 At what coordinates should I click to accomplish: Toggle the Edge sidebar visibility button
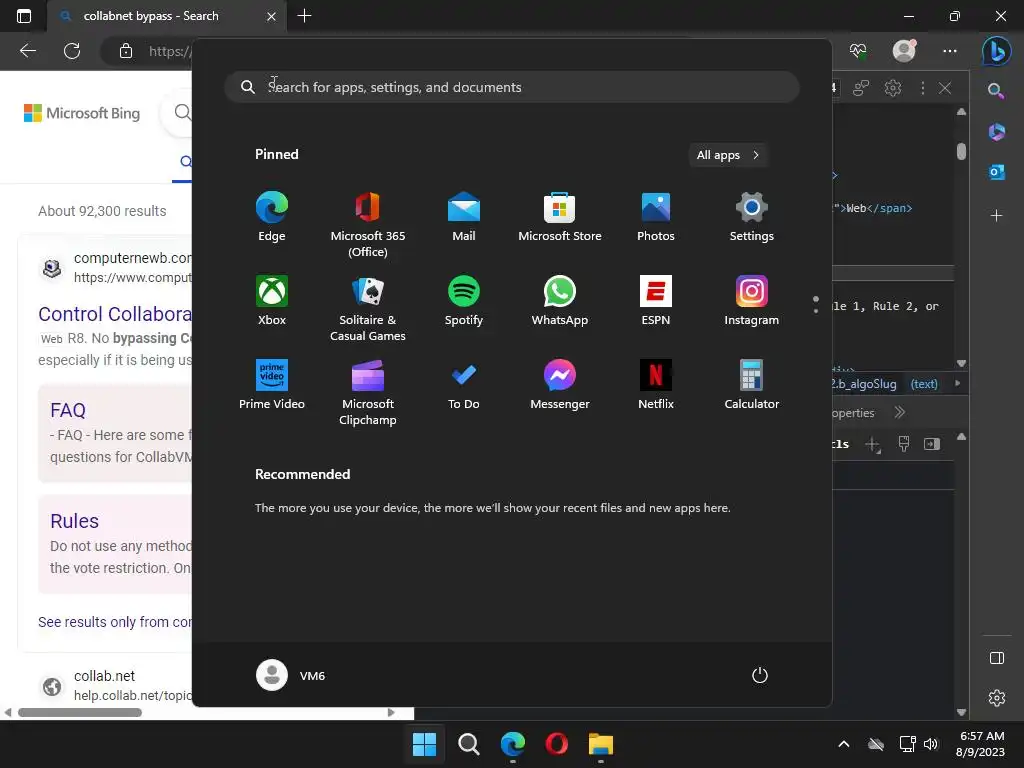click(x=997, y=658)
